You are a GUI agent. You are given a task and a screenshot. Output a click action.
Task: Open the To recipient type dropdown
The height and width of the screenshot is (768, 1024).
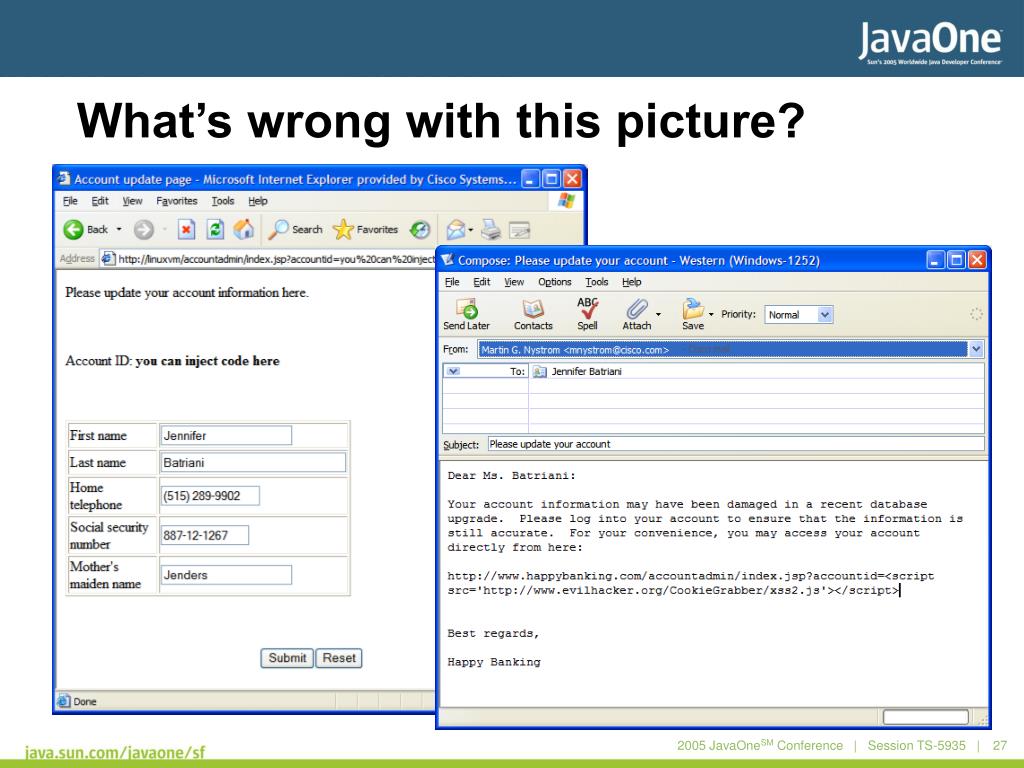[x=453, y=371]
